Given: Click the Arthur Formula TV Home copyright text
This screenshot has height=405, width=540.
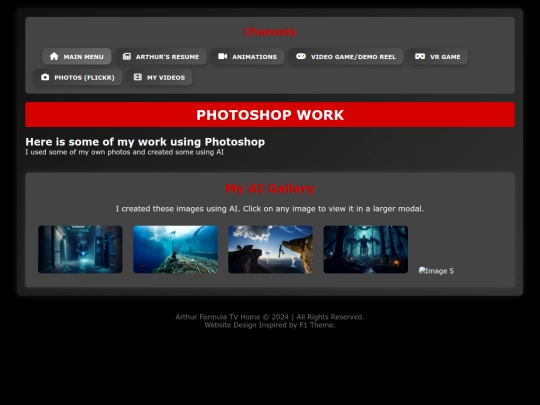Looking at the screenshot, I should [270, 317].
